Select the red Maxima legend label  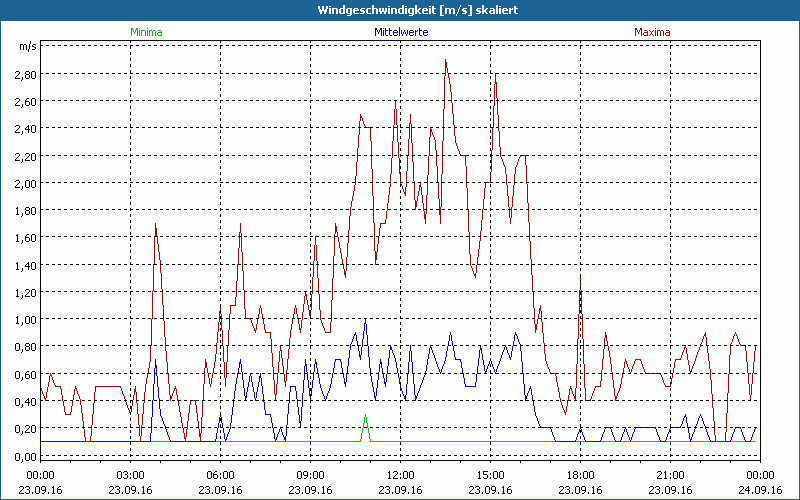pyautogui.click(x=652, y=32)
